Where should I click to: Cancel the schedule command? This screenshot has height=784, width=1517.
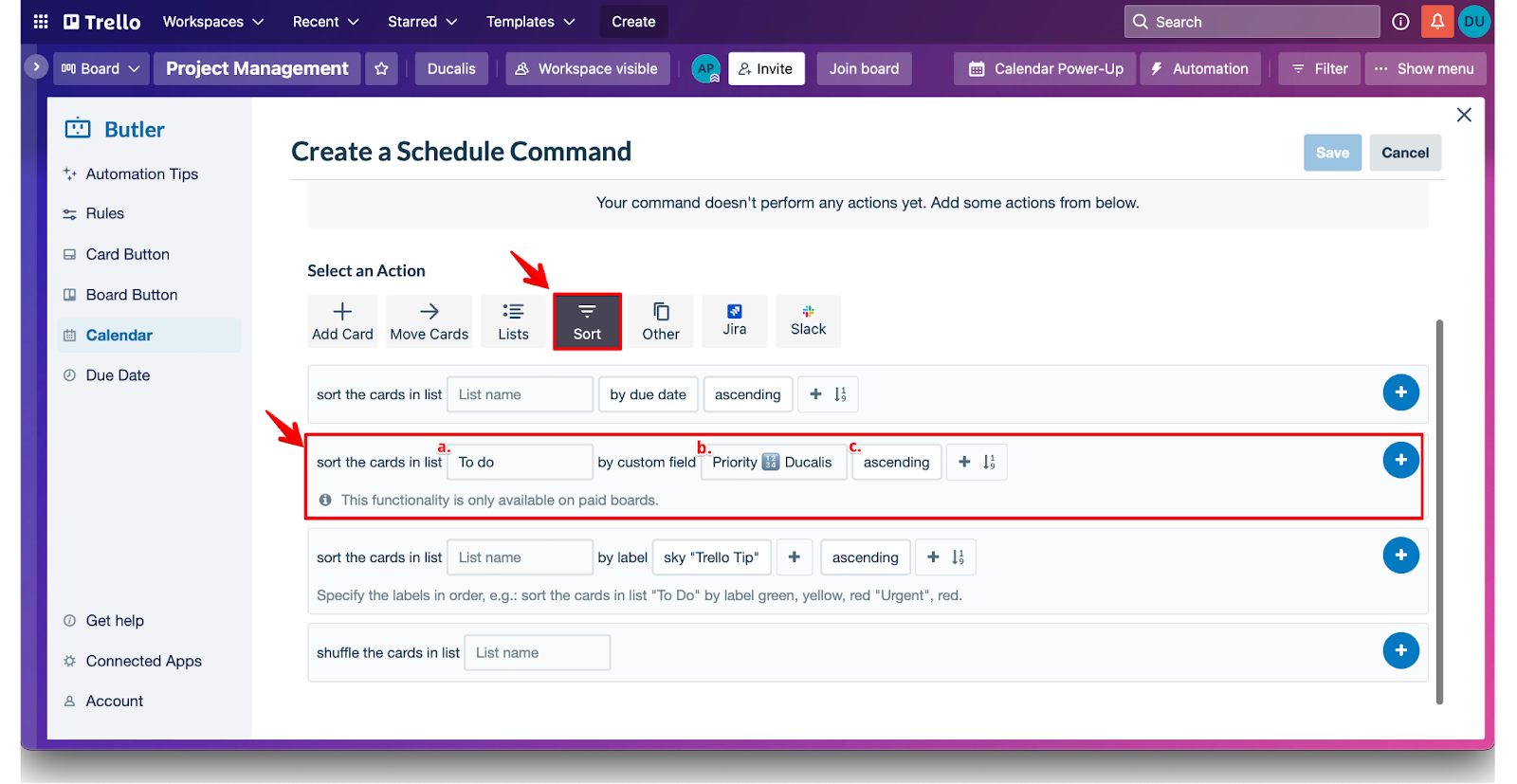pos(1404,153)
